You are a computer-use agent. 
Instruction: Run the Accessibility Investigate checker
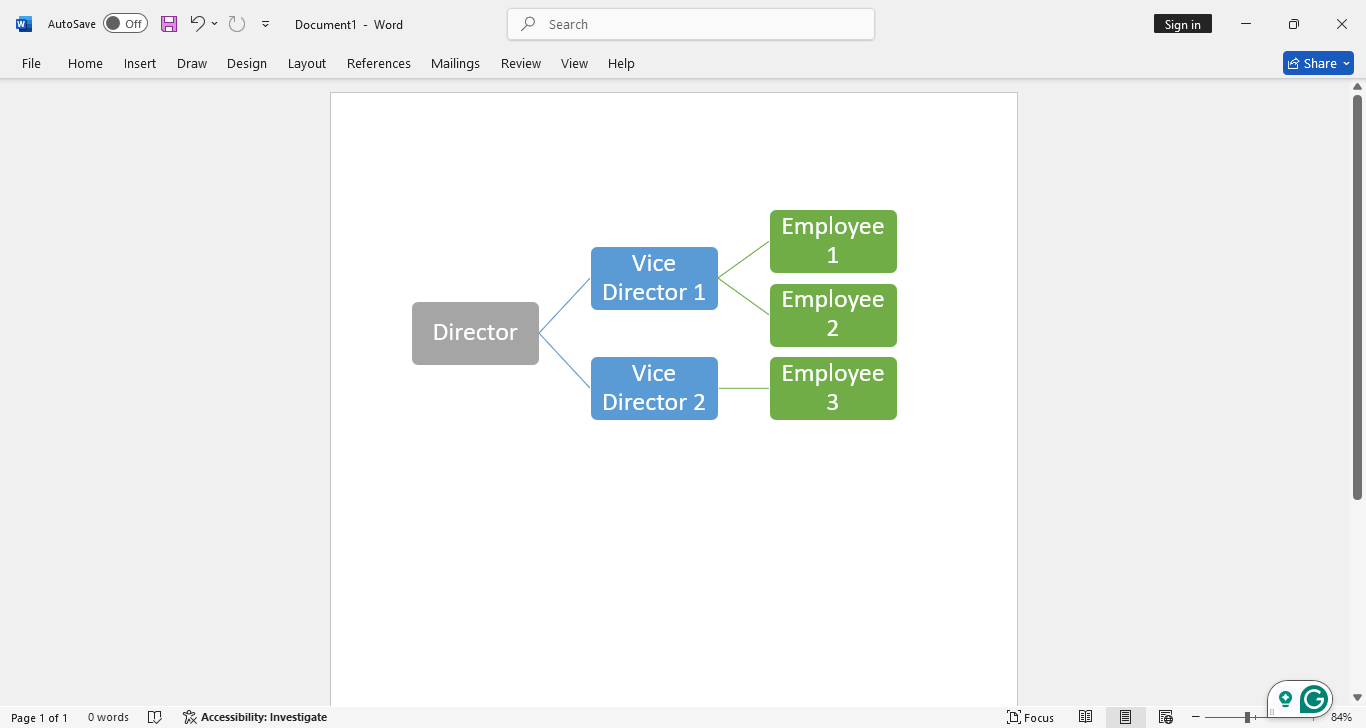(x=254, y=717)
